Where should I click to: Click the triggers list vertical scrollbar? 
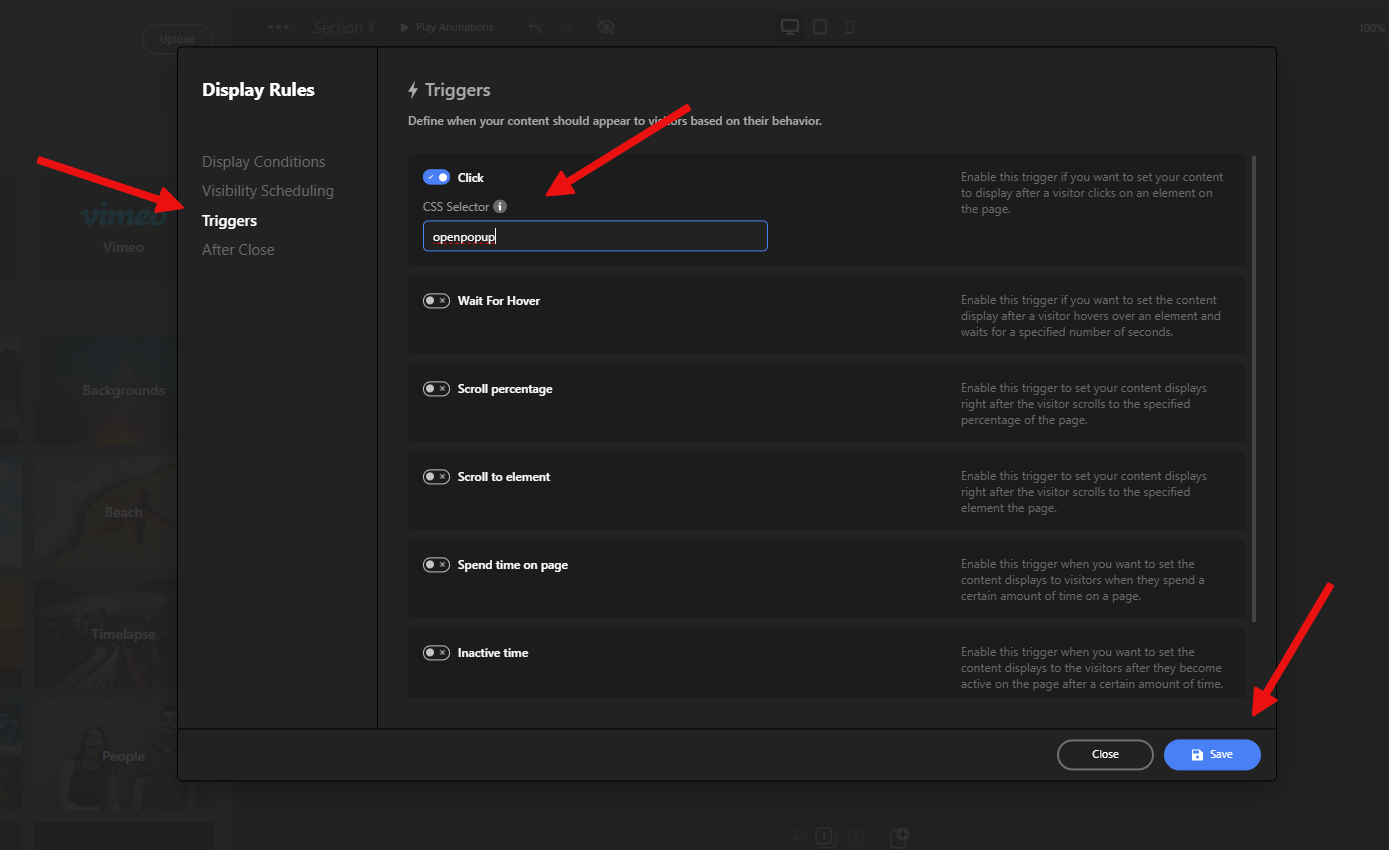point(1253,387)
